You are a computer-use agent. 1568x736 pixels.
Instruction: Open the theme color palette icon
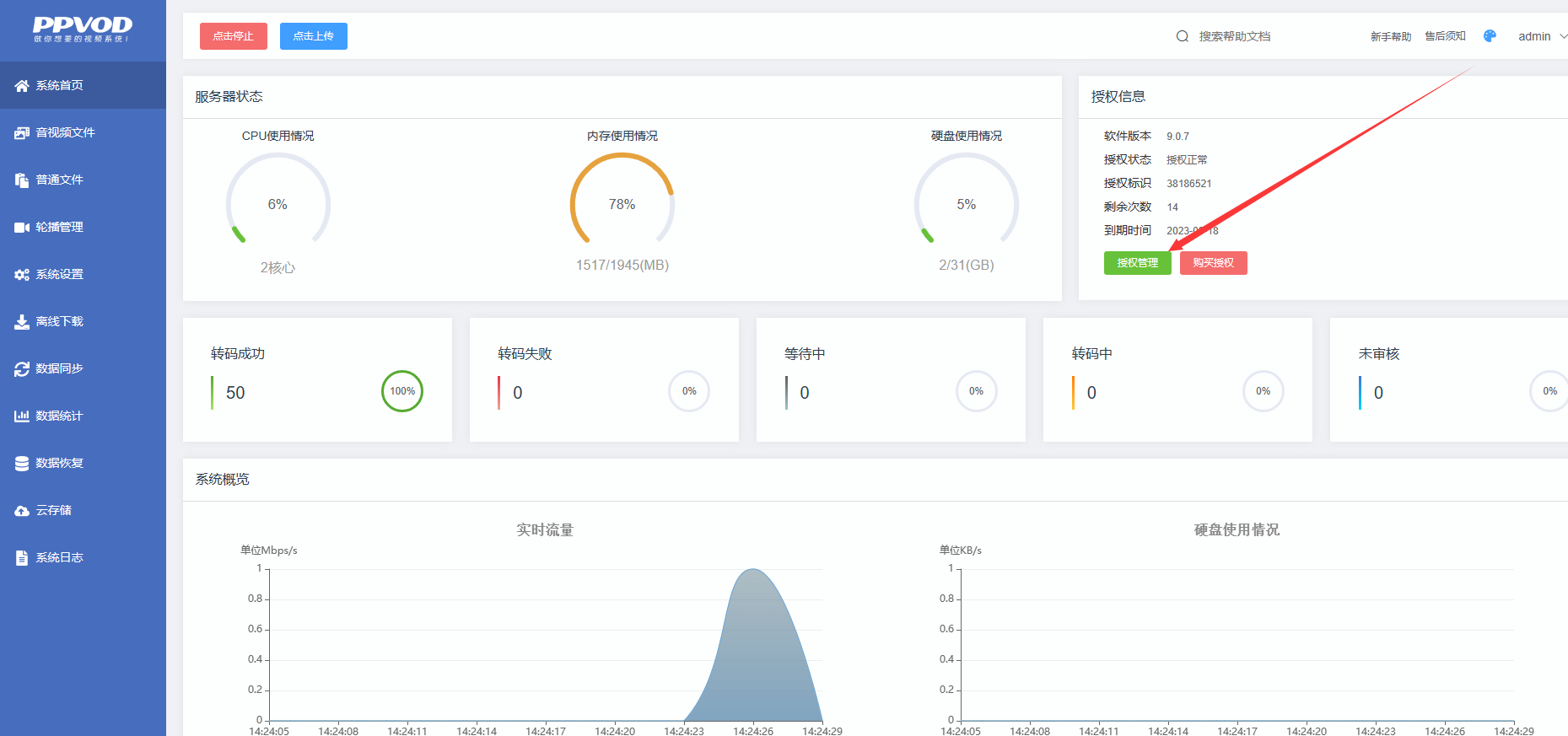tap(1490, 36)
